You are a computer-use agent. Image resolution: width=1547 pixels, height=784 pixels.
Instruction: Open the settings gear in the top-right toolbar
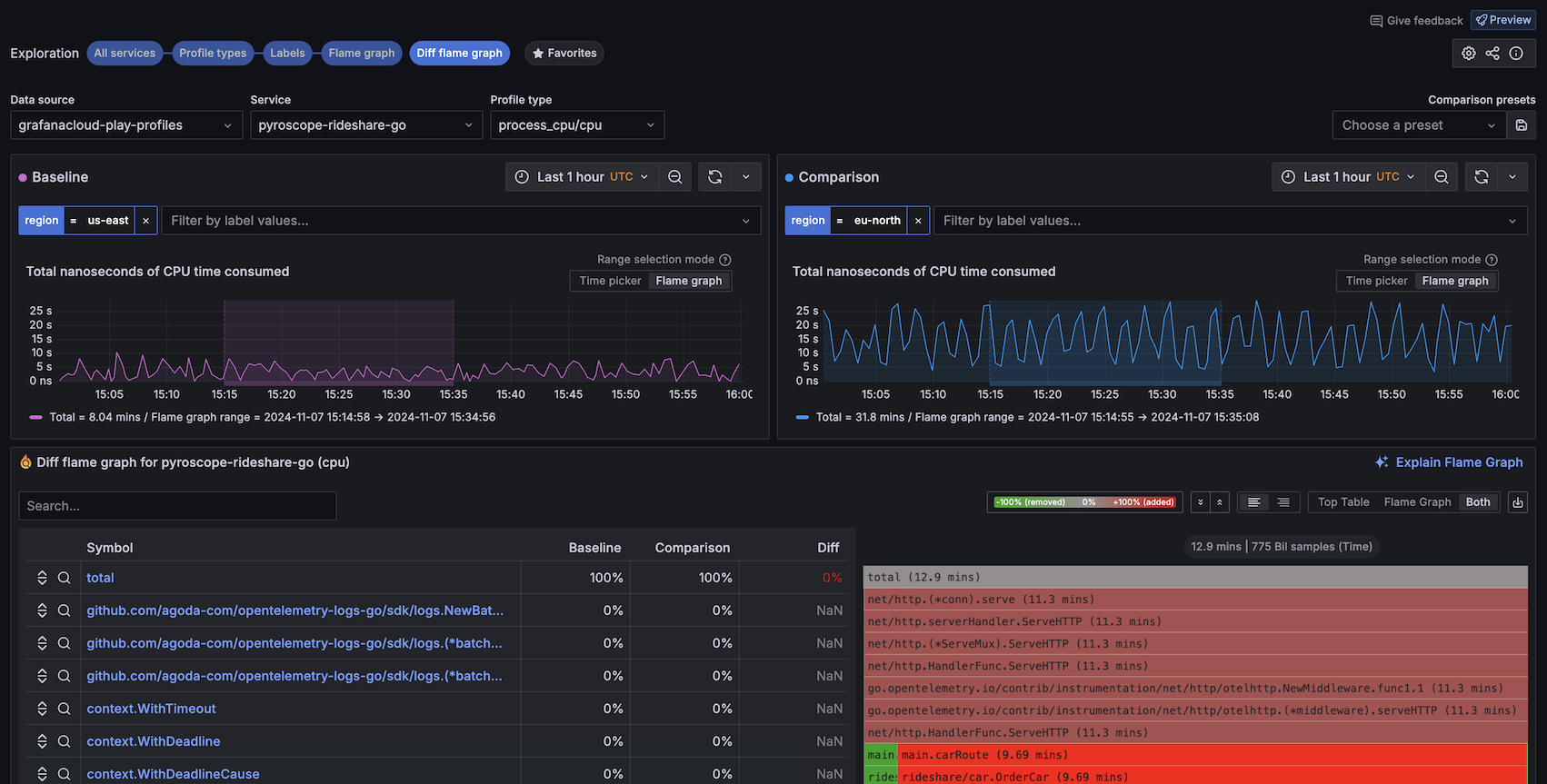tap(1468, 54)
